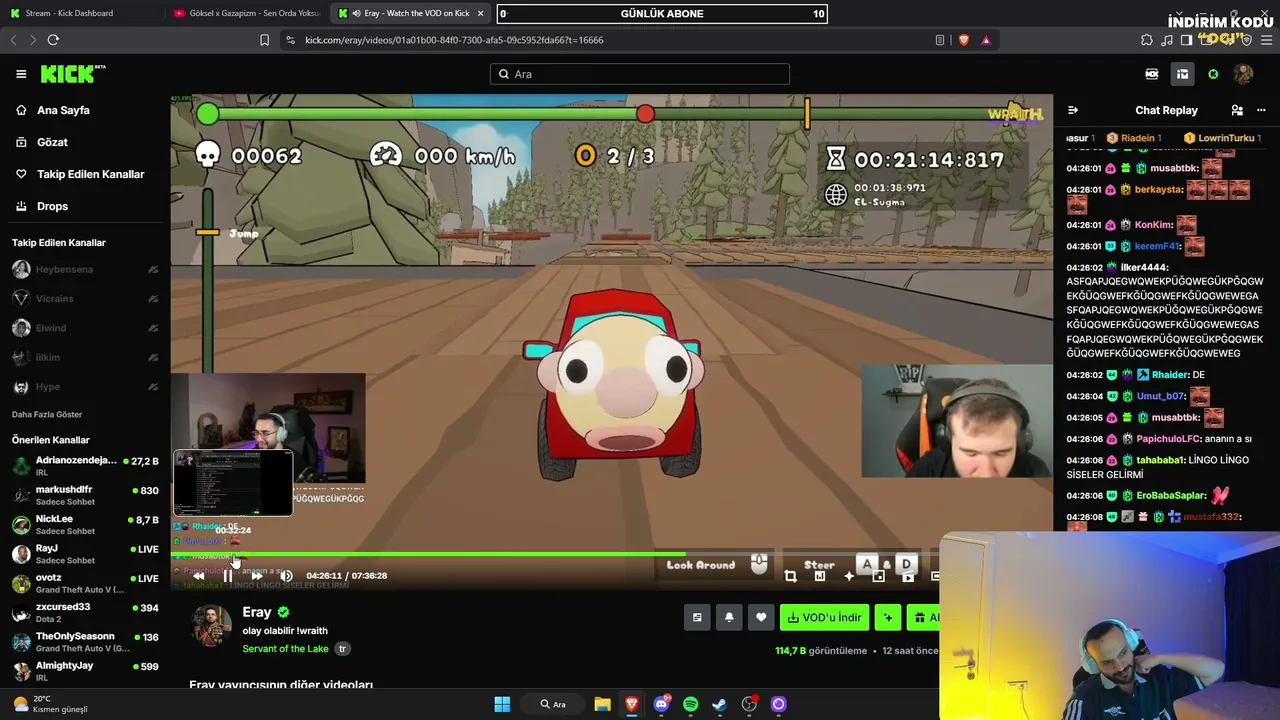Open File Explorer from the taskbar

click(x=602, y=704)
